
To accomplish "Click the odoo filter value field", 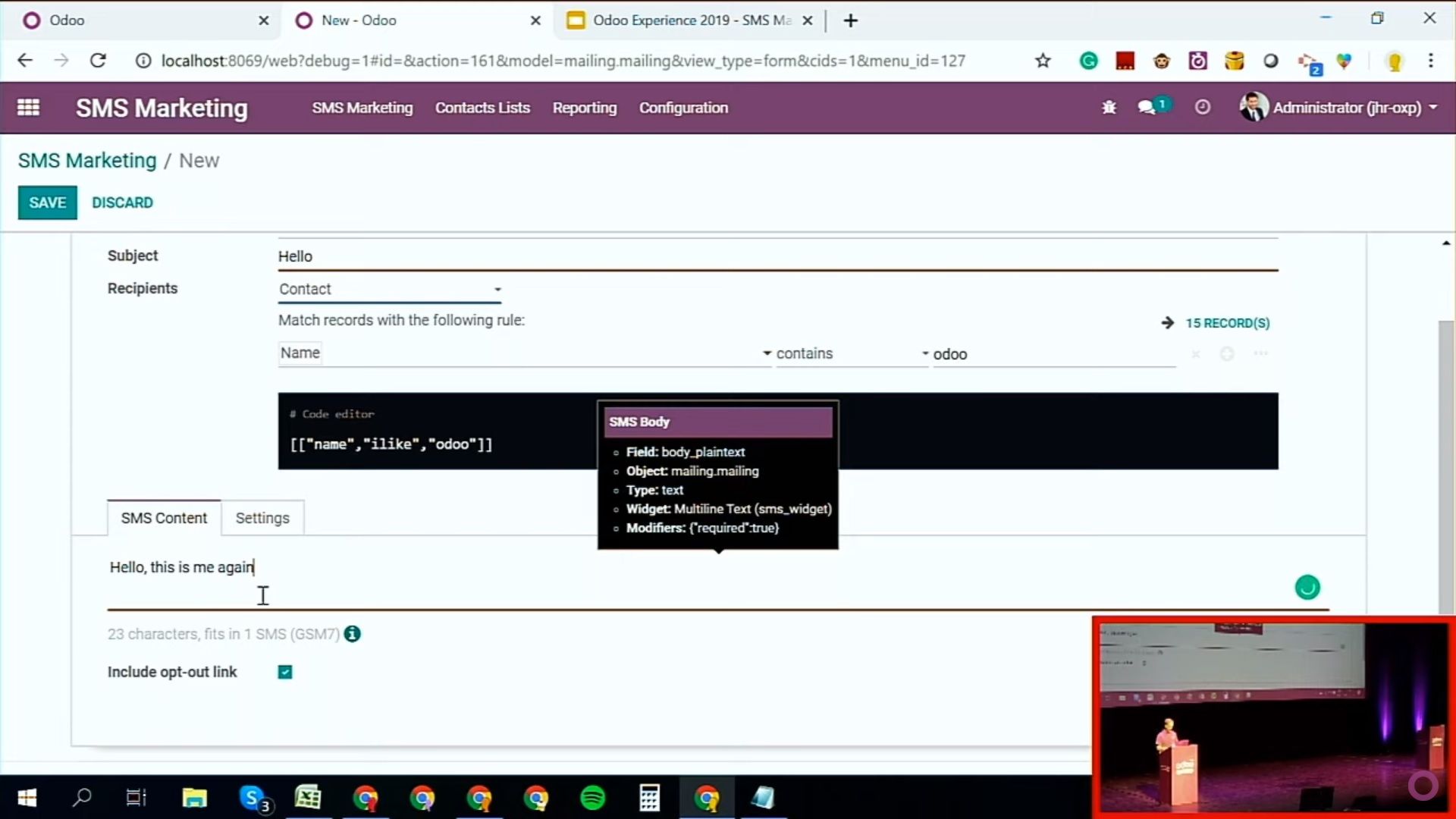I will pos(1053,354).
